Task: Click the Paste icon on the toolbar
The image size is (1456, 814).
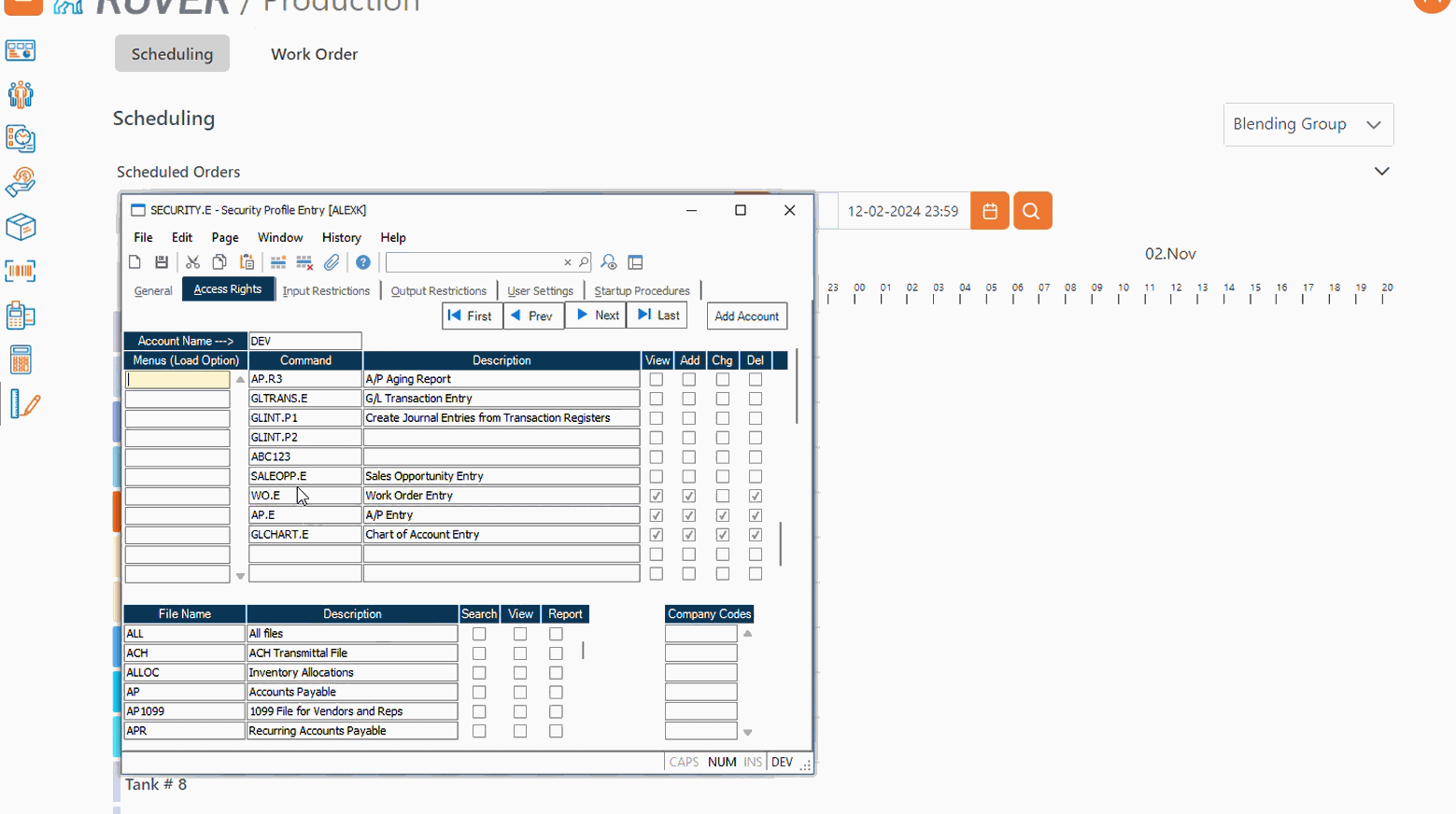Action: point(247,262)
